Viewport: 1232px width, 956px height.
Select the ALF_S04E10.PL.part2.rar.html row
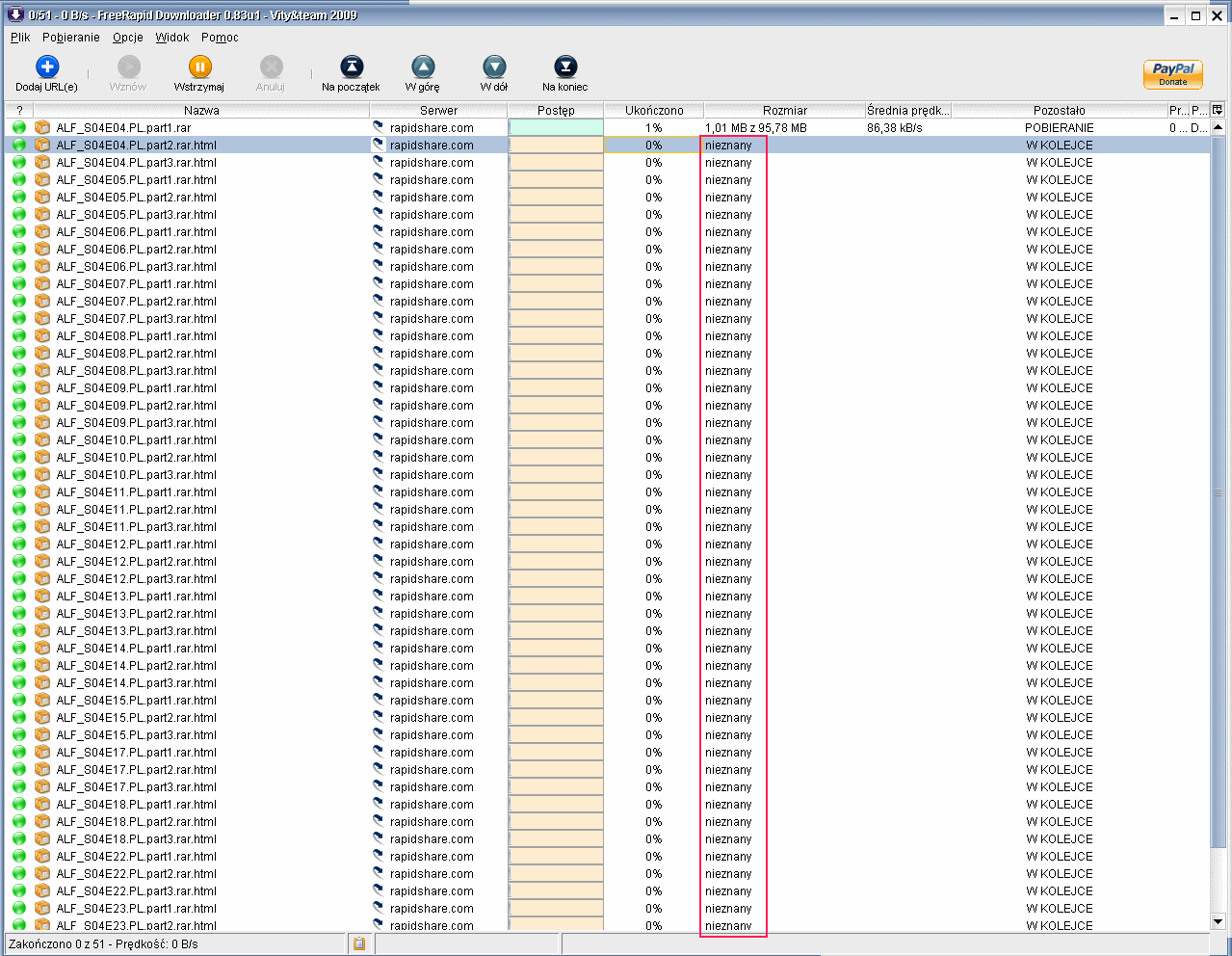tap(136, 458)
